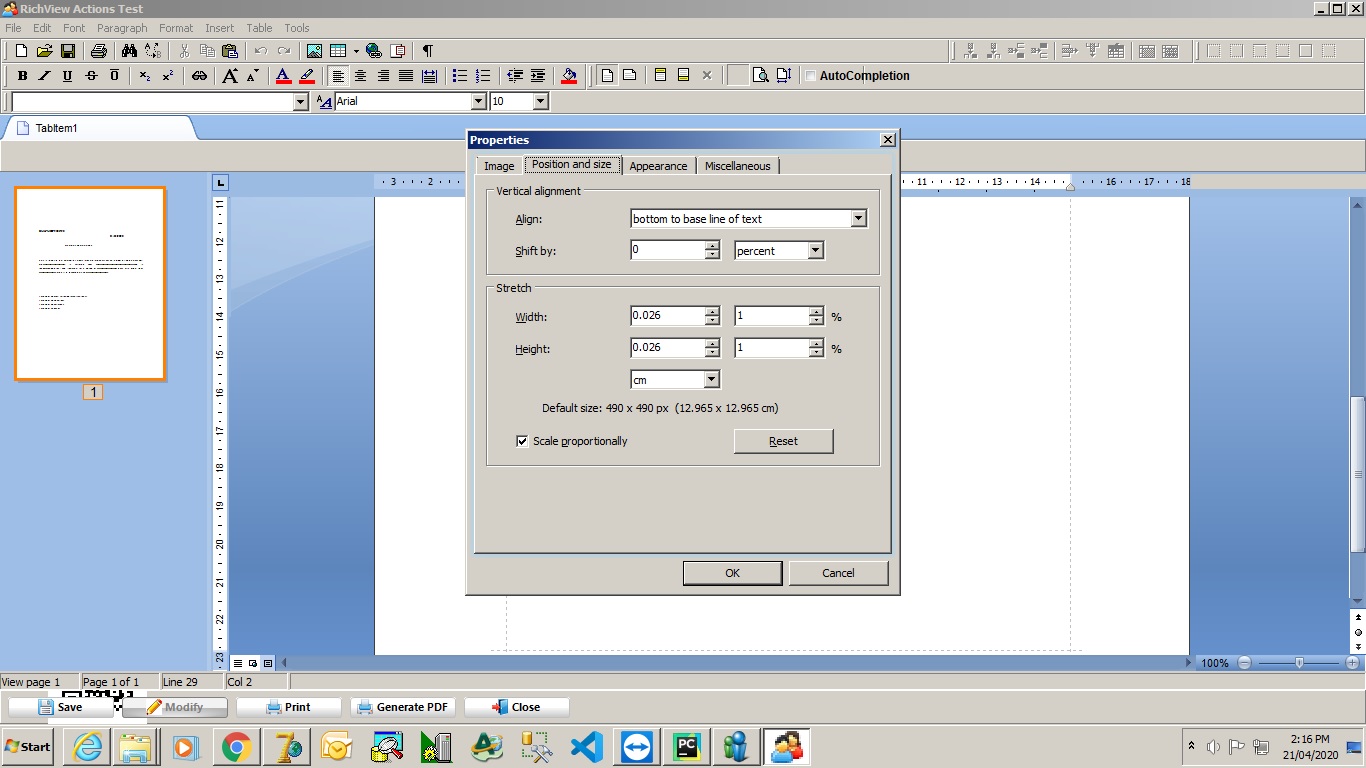The image size is (1366, 768).
Task: Click the grow font size icon
Action: pos(230,76)
